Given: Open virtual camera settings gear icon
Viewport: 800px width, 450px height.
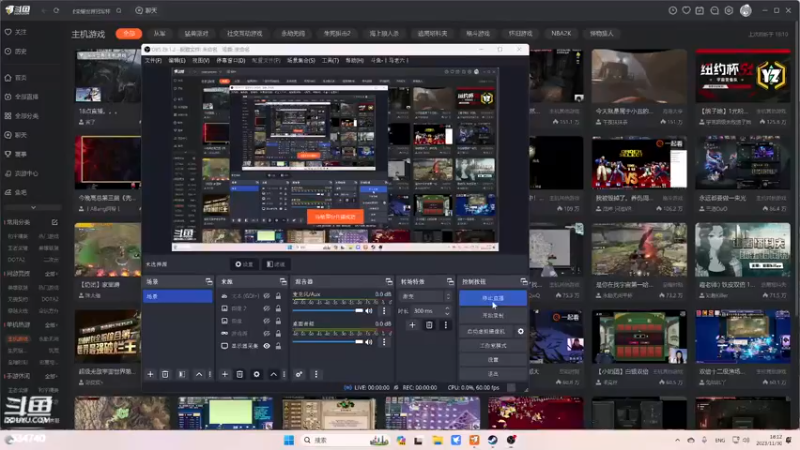Looking at the screenshot, I should [520, 331].
